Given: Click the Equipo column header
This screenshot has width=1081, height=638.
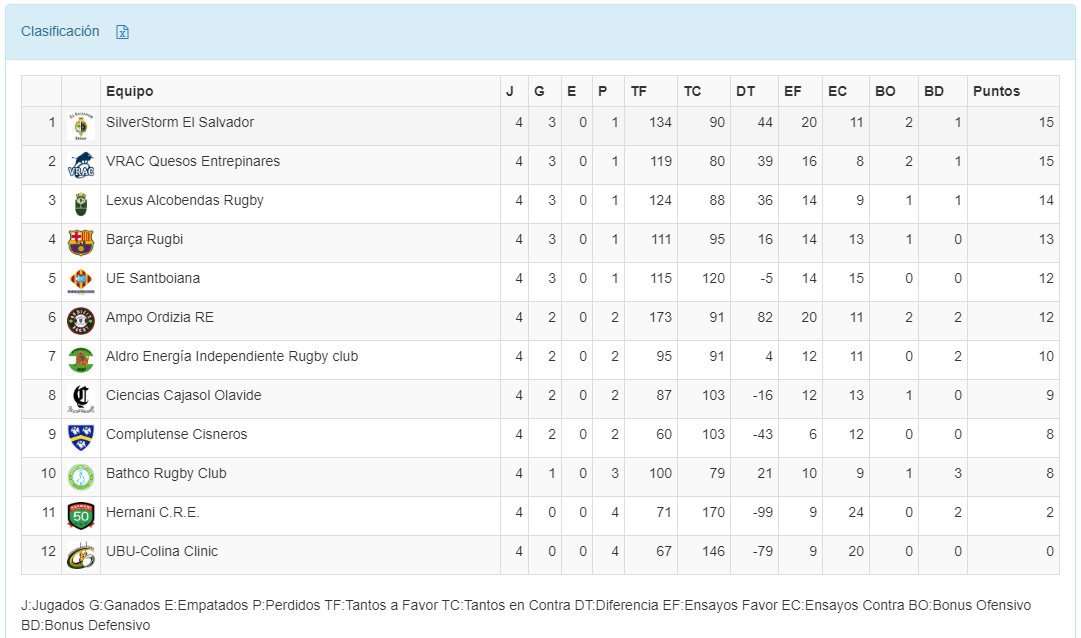Looking at the screenshot, I should [x=130, y=91].
